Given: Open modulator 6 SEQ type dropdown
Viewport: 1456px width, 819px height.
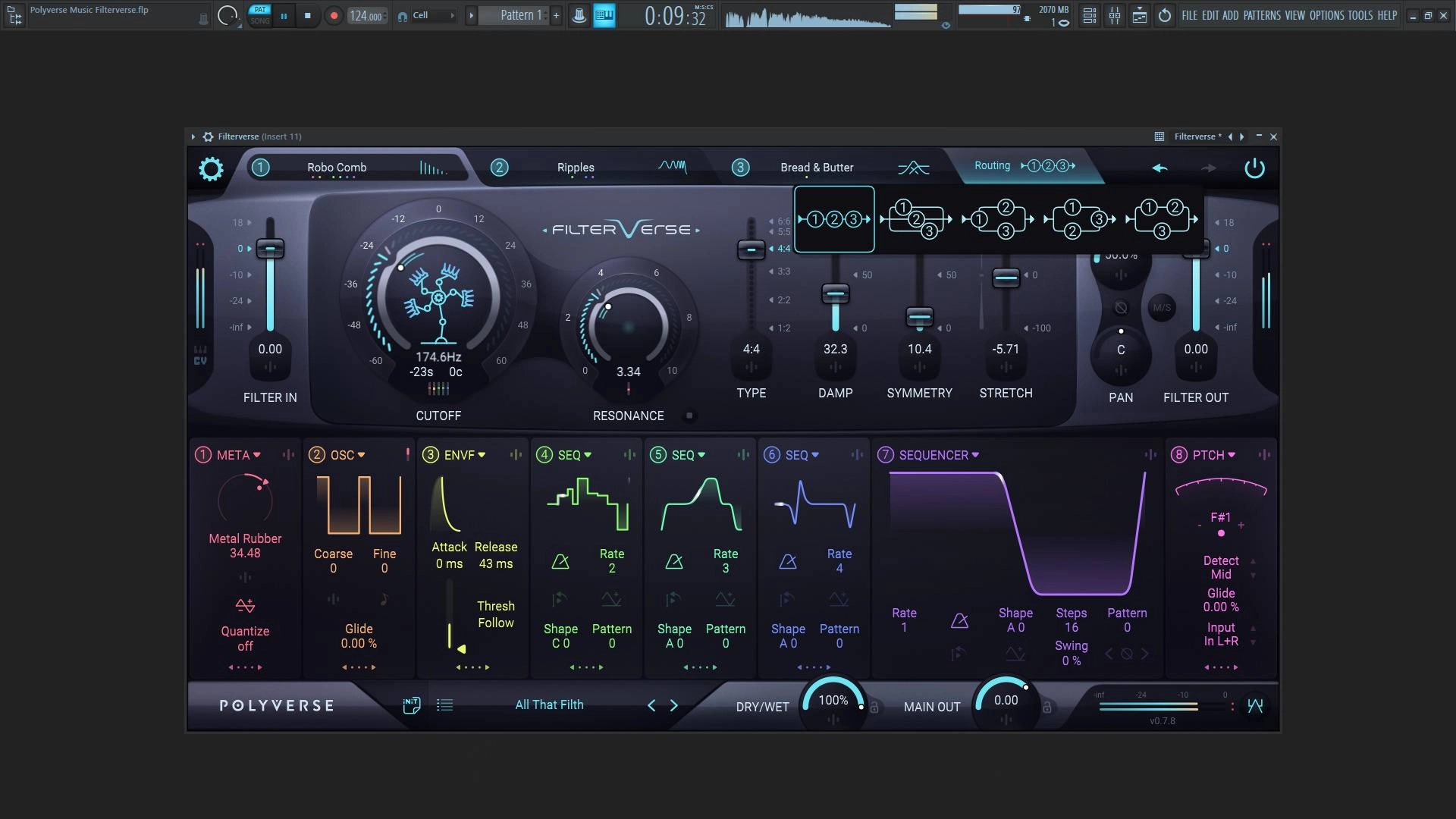Looking at the screenshot, I should click(x=802, y=455).
